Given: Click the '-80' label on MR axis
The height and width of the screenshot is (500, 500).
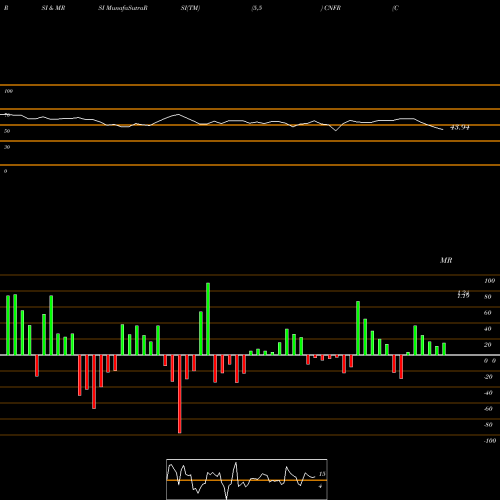Looking at the screenshot, I should click(x=488, y=425).
